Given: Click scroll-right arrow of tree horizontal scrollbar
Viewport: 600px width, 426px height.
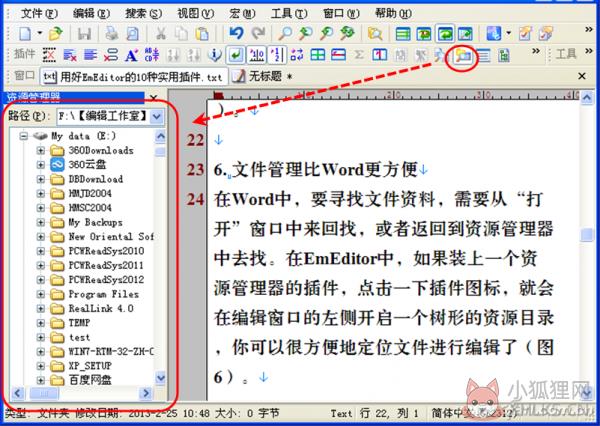Looking at the screenshot, I should coord(146,393).
